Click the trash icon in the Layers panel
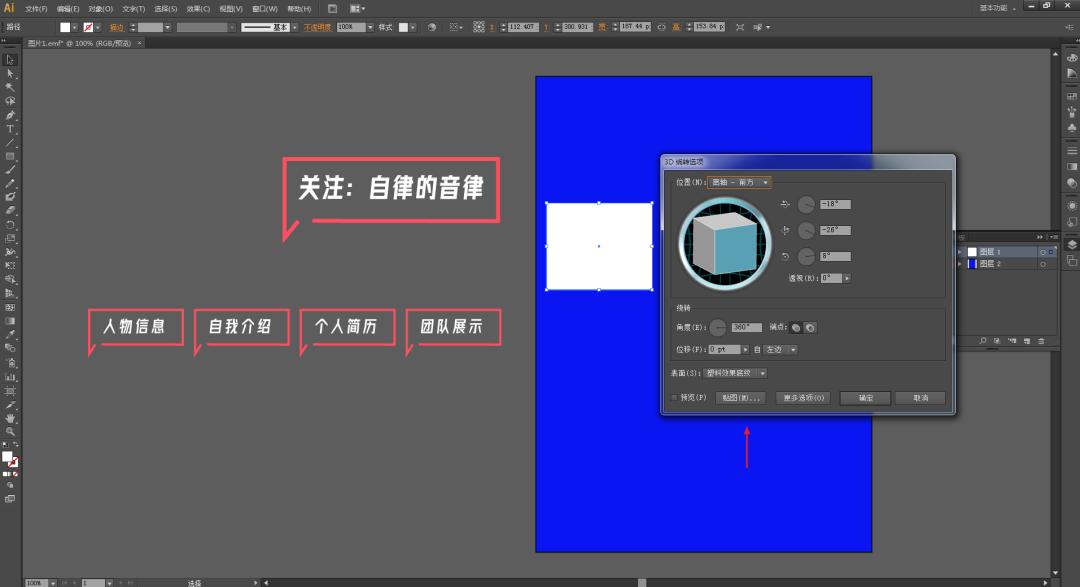 click(x=1041, y=340)
